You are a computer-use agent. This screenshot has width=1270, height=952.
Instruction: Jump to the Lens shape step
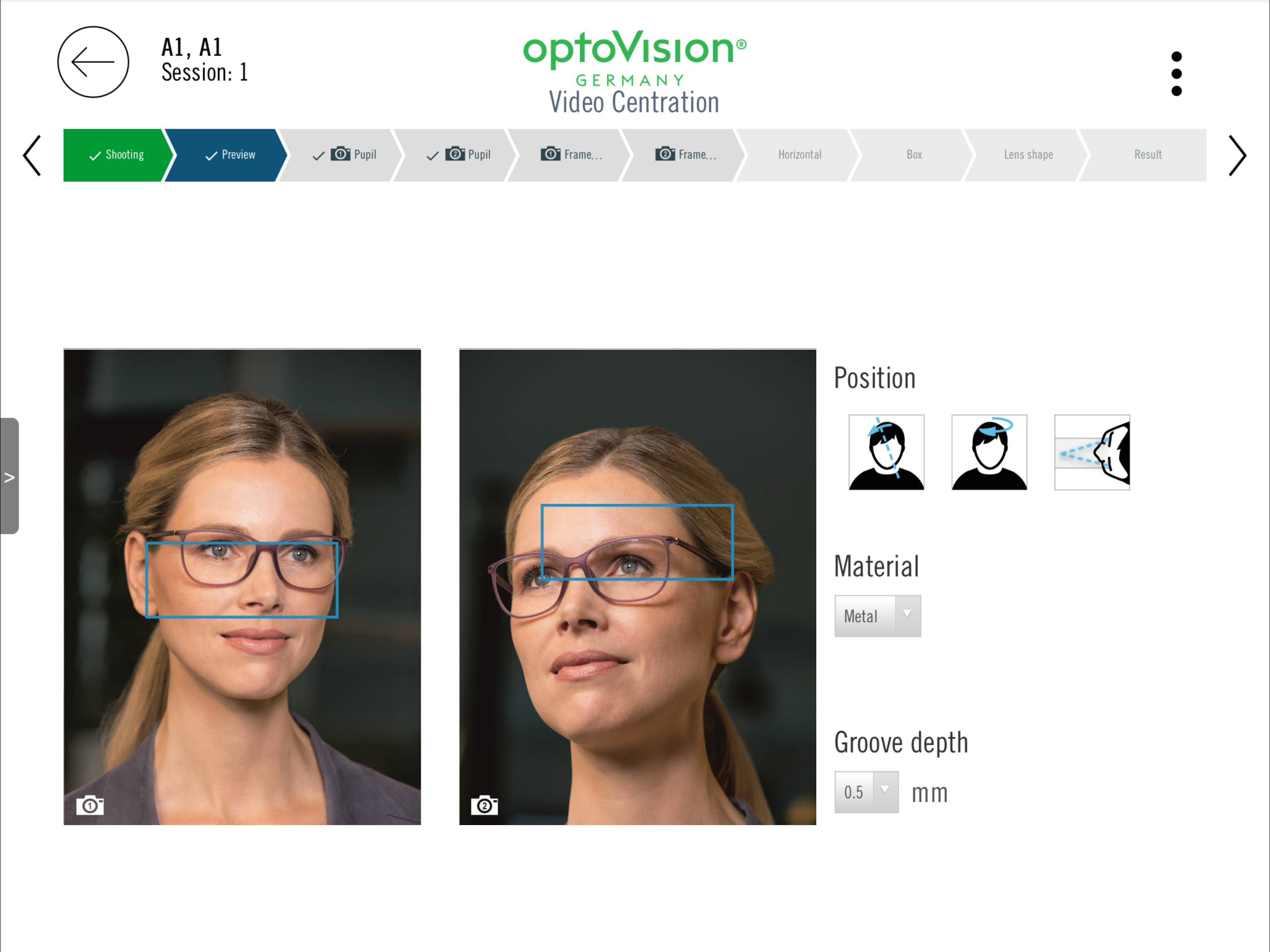pos(1028,155)
